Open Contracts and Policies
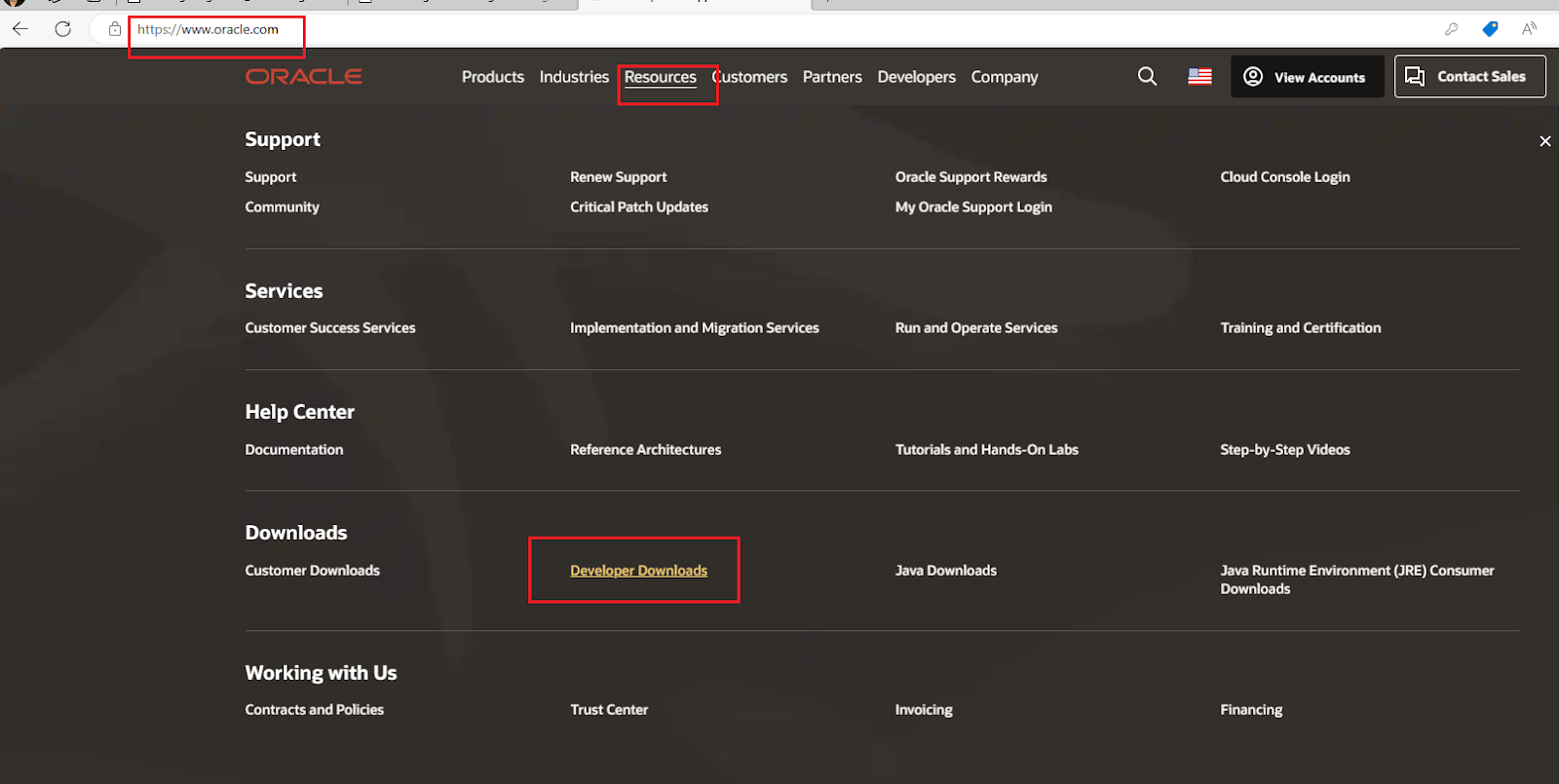This screenshot has height=784, width=1559. [315, 710]
